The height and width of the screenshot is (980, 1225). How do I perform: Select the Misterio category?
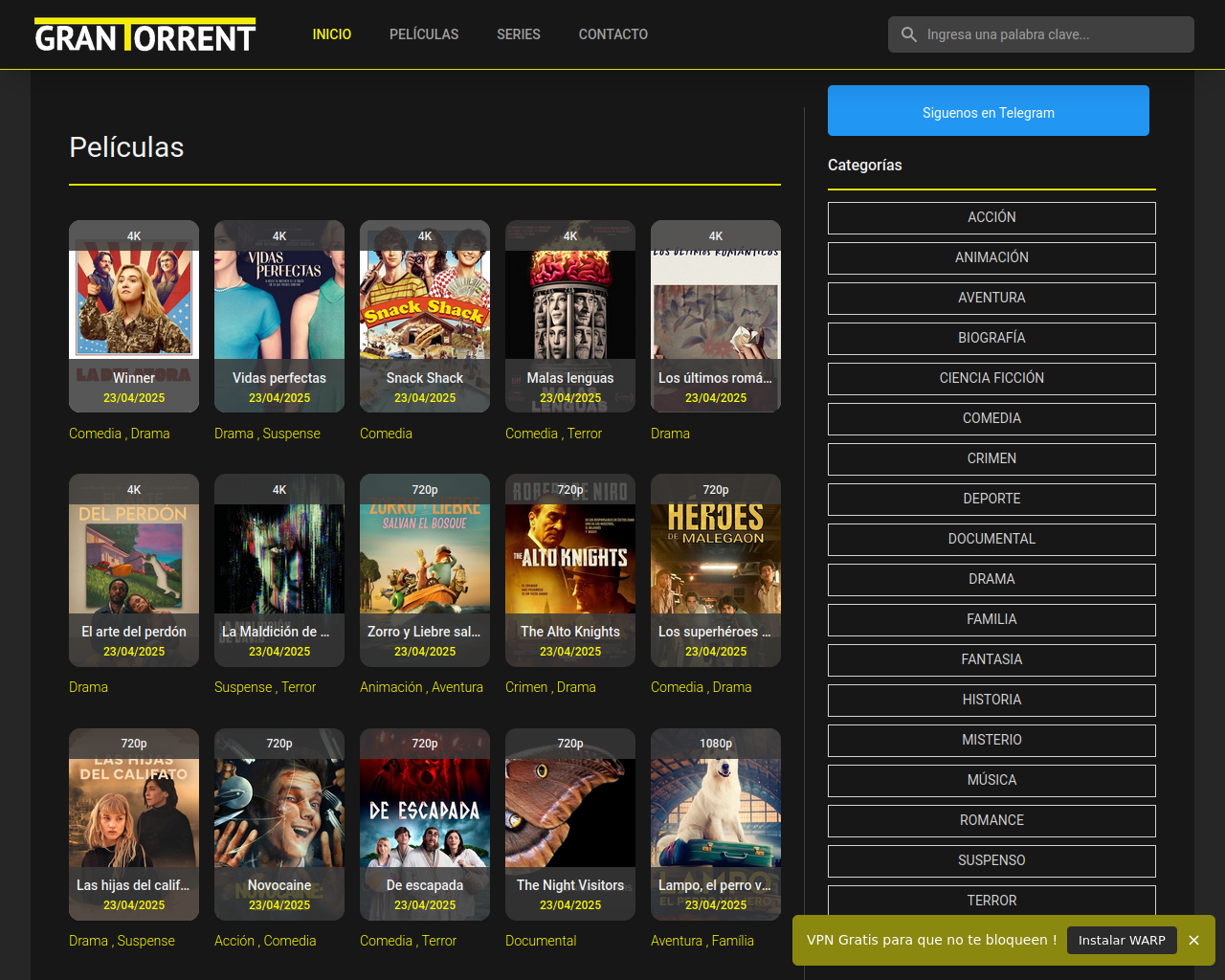(x=991, y=741)
